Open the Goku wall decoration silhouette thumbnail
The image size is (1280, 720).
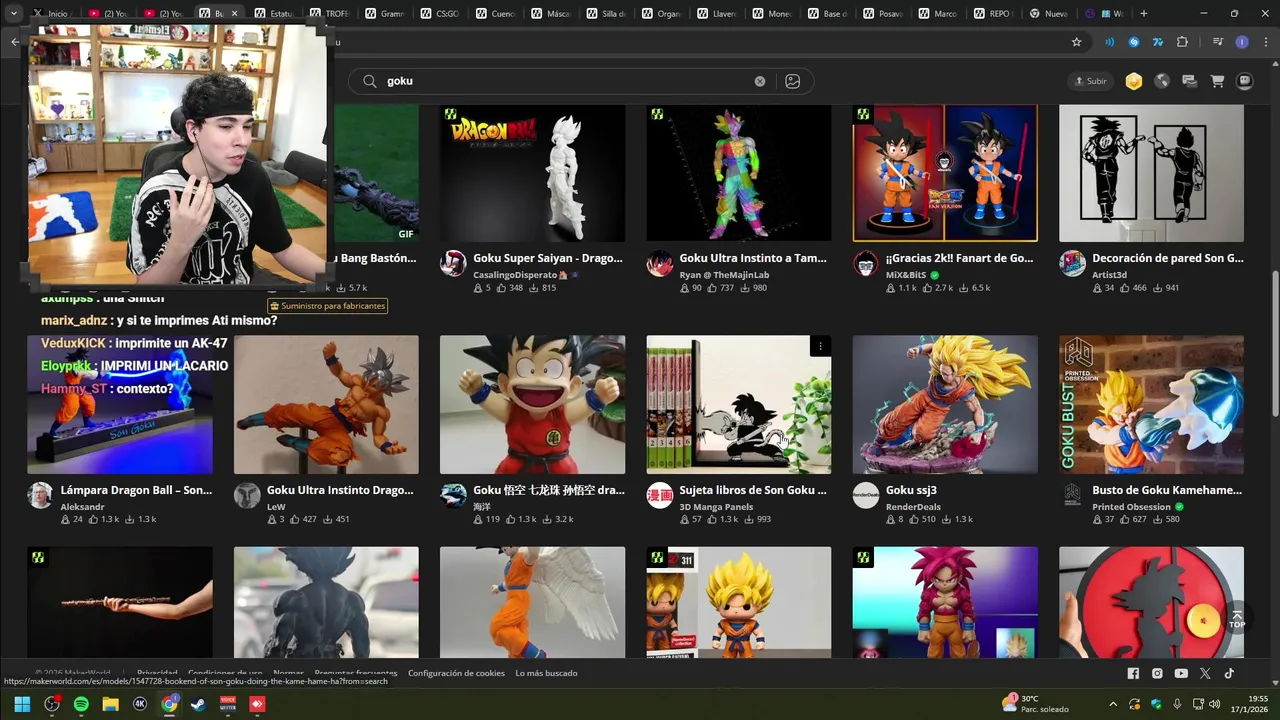pos(1152,173)
